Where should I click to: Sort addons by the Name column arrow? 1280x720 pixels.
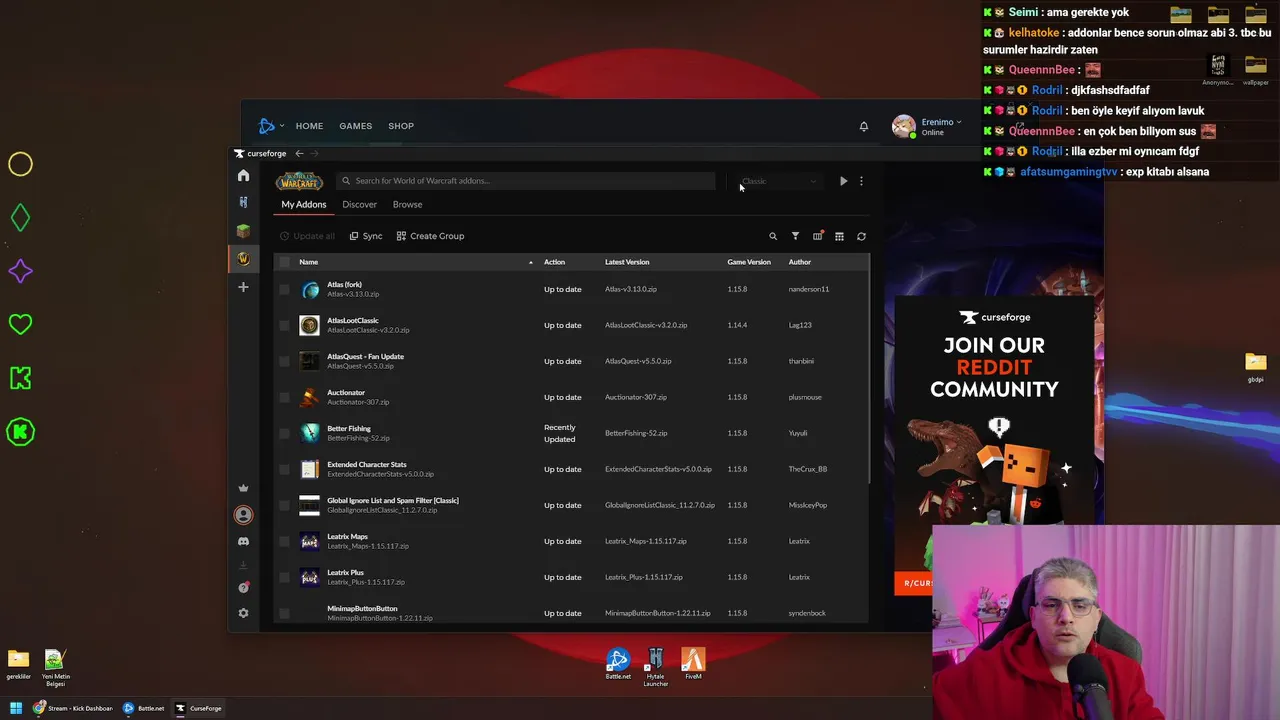point(531,262)
